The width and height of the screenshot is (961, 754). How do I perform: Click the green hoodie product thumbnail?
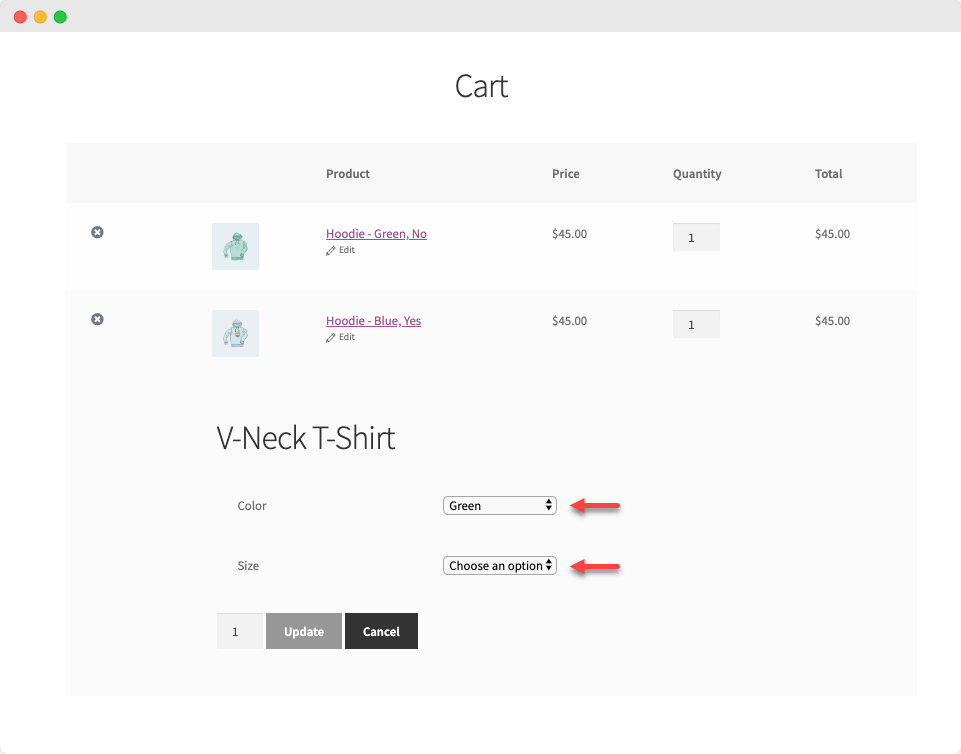pos(235,246)
